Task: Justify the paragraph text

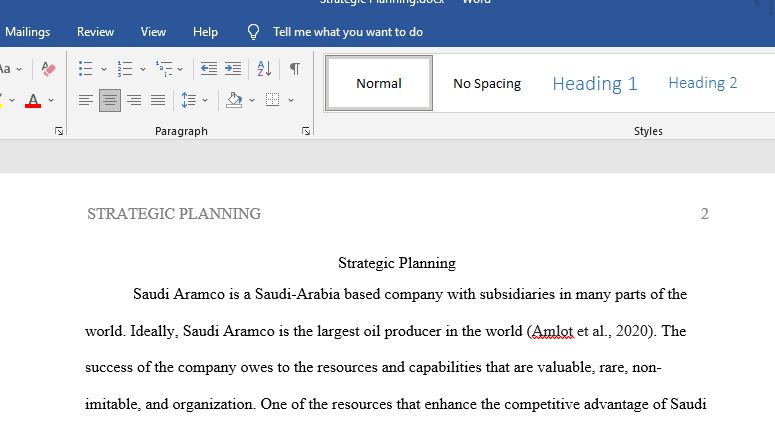Action: pyautogui.click(x=158, y=100)
